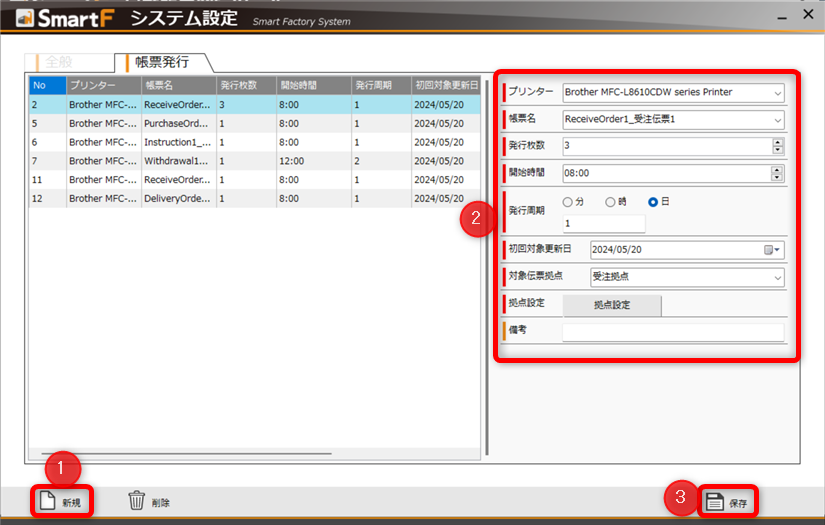Decrease 開始時間 with the down arrow
Viewport: 825px width, 525px height.
(777, 177)
